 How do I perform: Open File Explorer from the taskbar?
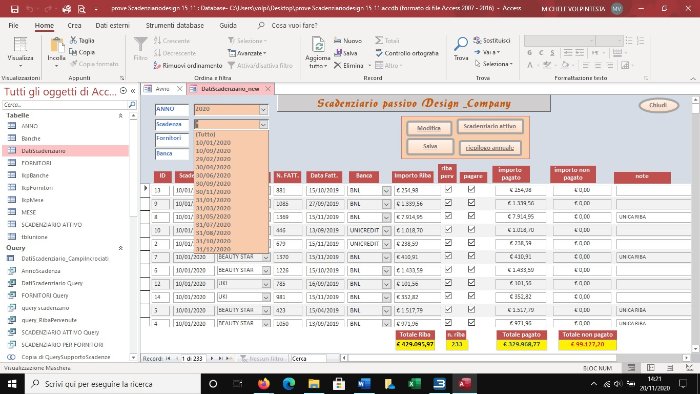pos(314,384)
